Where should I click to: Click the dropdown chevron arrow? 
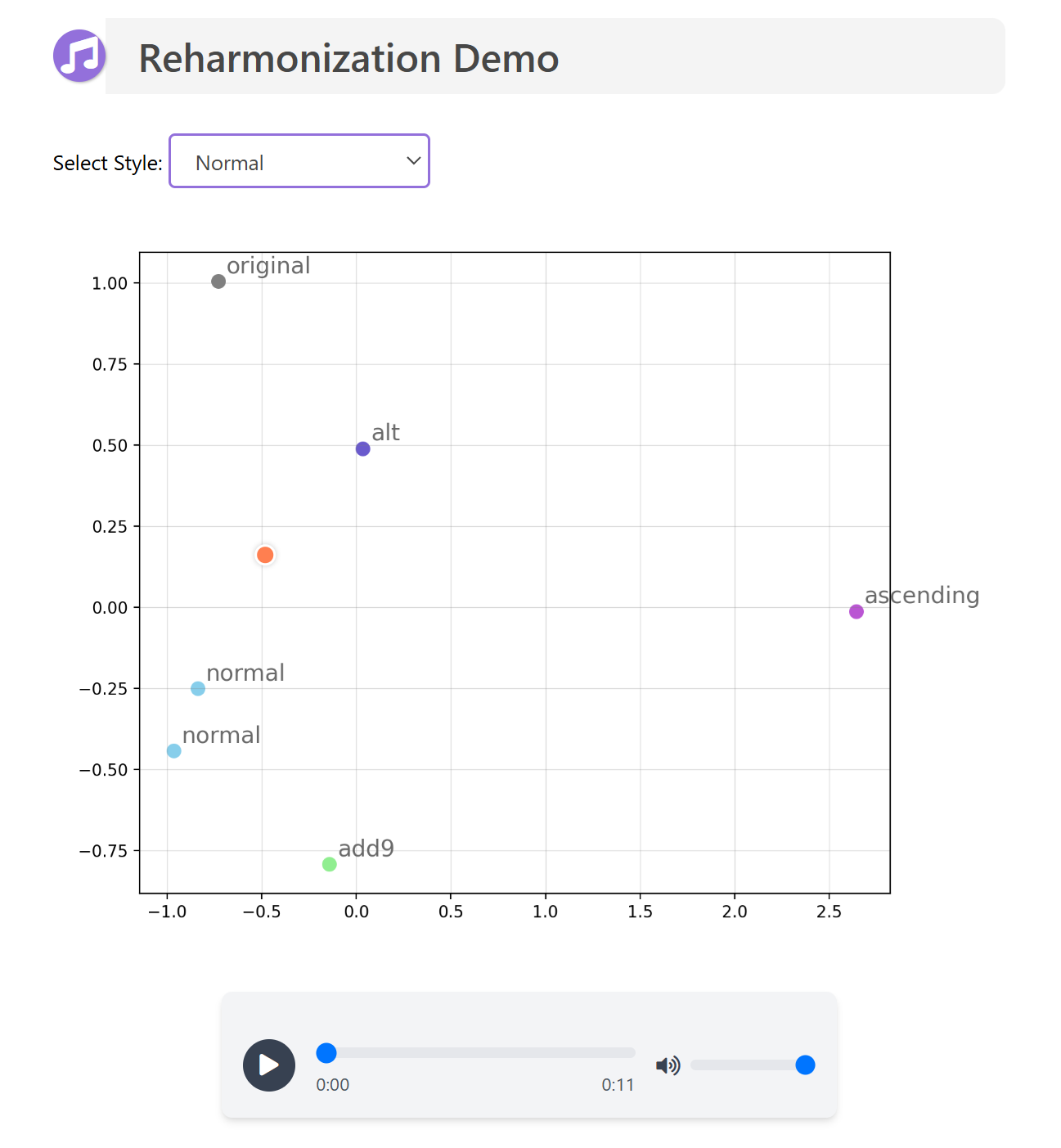coord(414,161)
